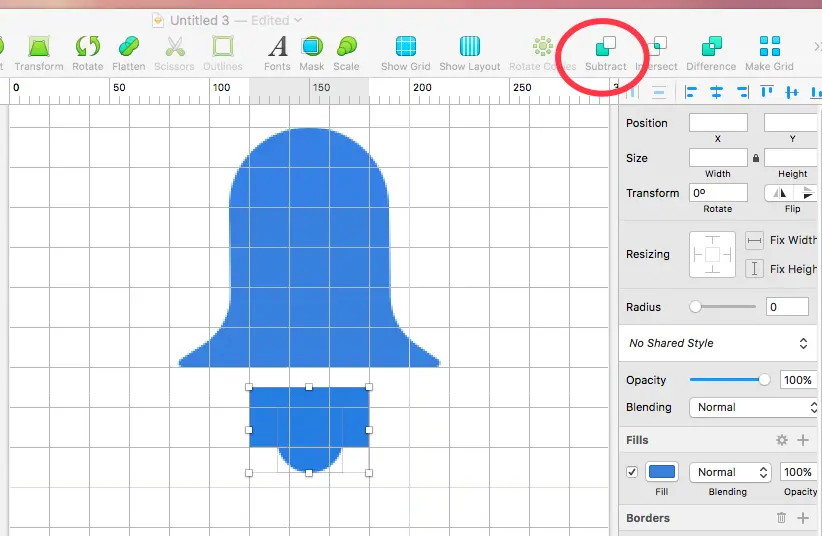Align layers to horizontal center

716,92
